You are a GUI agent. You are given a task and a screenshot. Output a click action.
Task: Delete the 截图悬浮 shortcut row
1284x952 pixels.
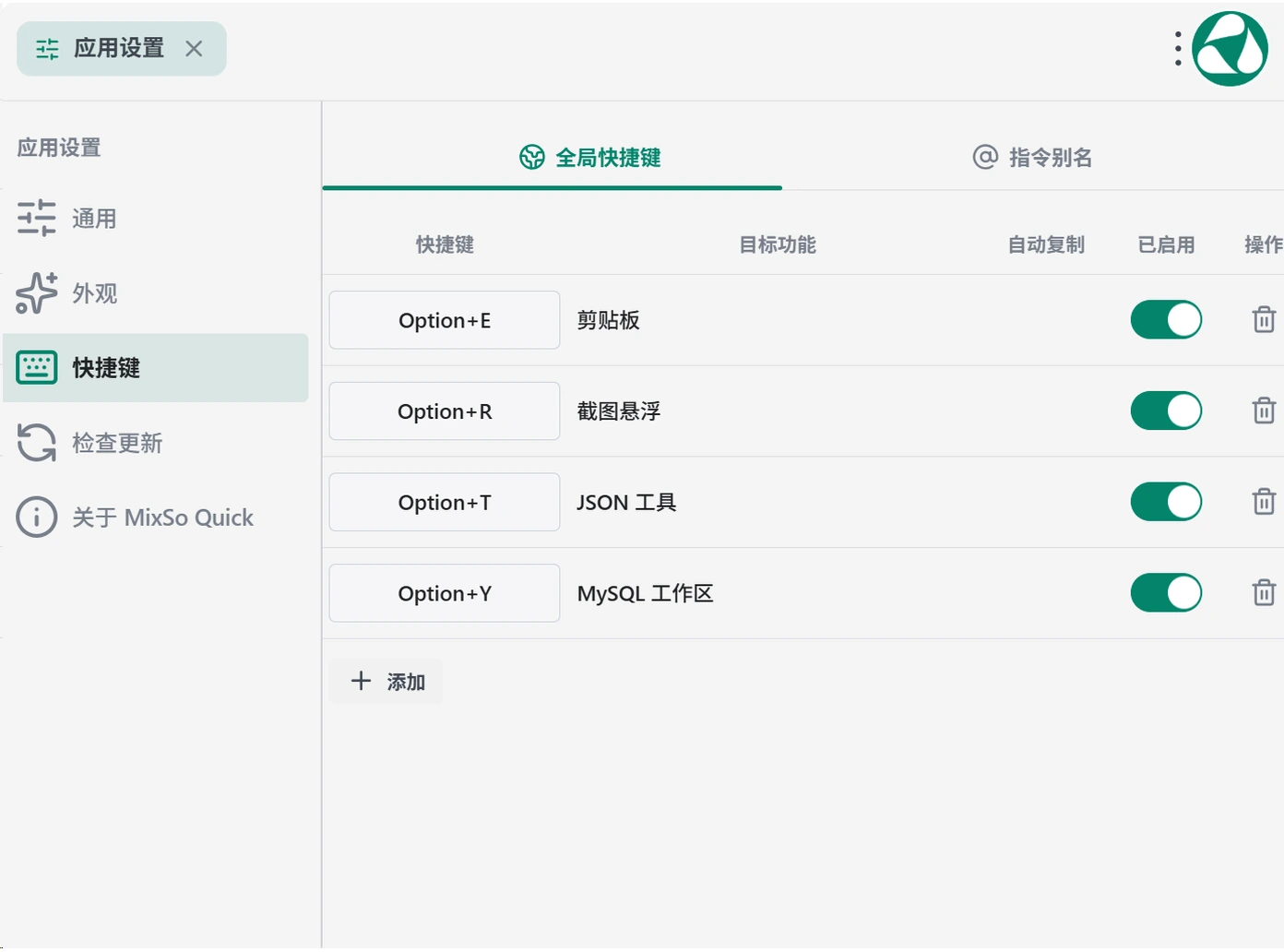point(1264,411)
